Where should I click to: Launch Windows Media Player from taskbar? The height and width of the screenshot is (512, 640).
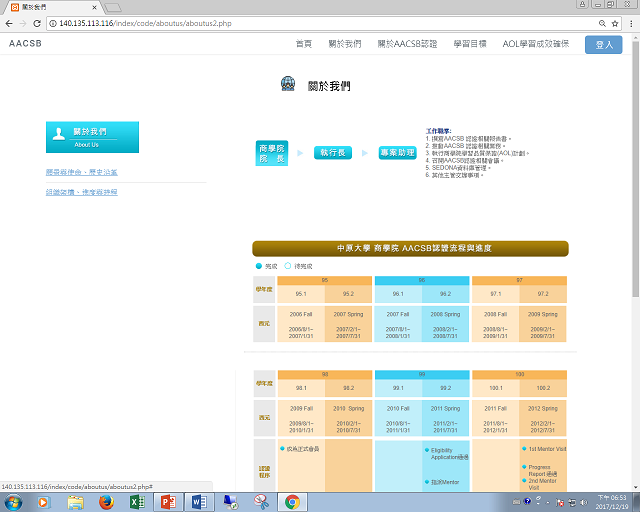click(43, 502)
